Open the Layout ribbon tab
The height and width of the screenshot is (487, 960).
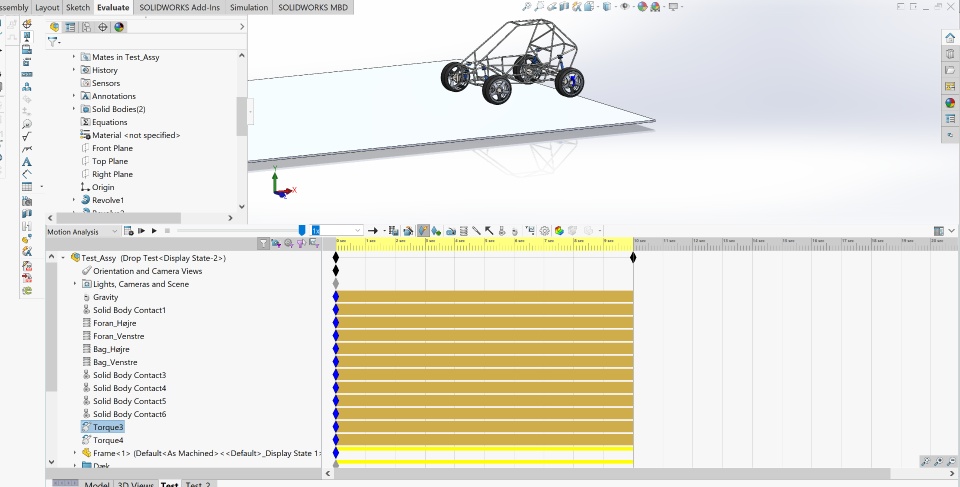[x=47, y=7]
